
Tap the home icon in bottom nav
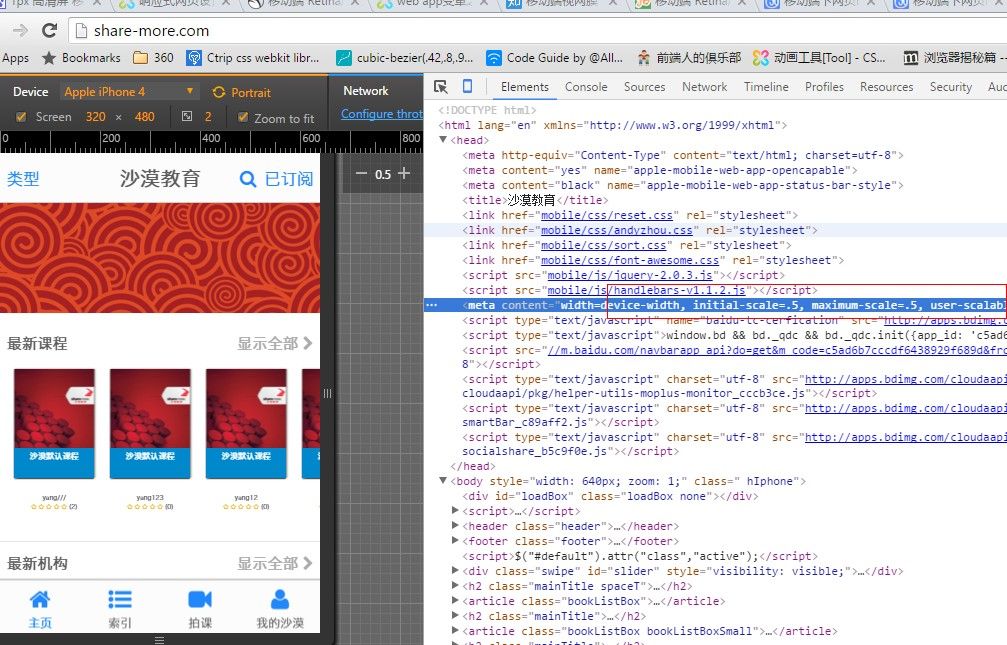pos(40,599)
